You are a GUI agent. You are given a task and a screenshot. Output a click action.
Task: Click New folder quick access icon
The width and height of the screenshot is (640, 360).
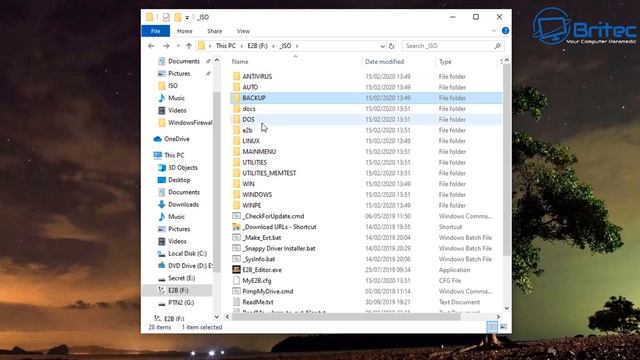[178, 17]
